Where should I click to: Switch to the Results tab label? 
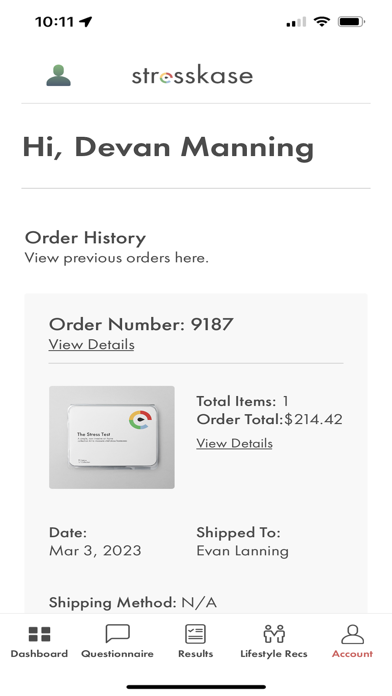tap(195, 654)
